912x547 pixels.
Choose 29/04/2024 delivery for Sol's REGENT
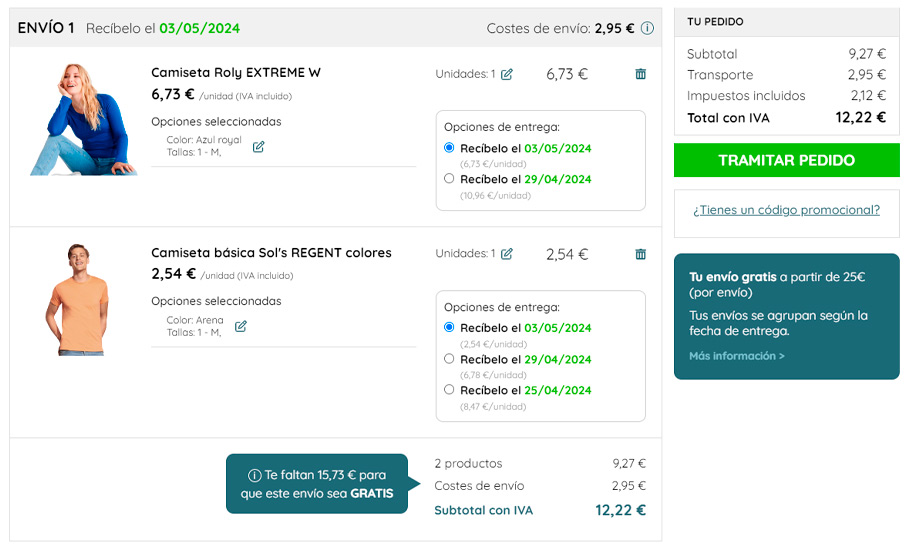449,359
